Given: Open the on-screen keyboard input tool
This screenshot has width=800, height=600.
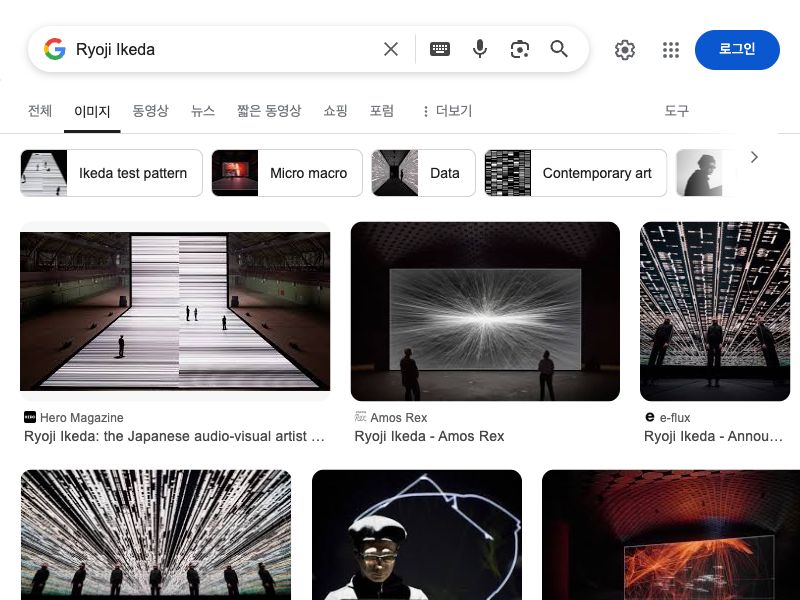Looking at the screenshot, I should pos(440,49).
